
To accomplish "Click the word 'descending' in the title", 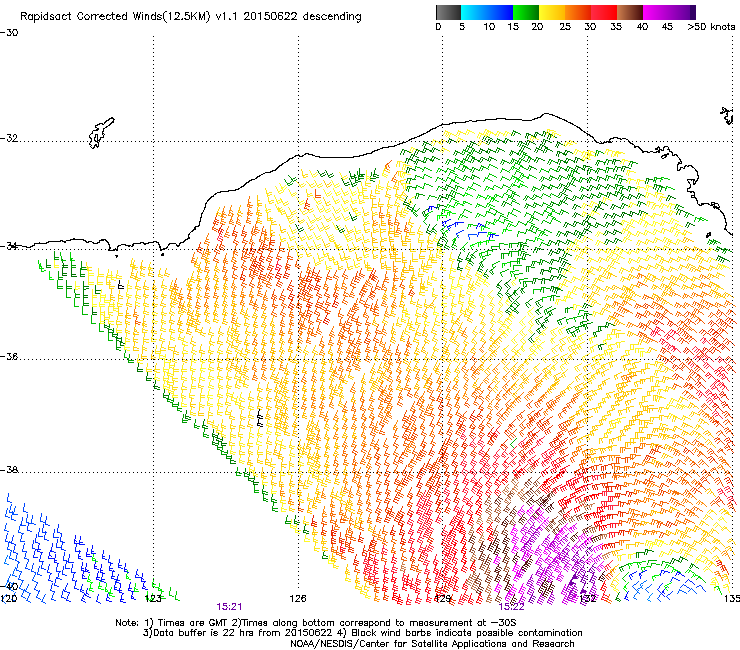I will (332, 17).
